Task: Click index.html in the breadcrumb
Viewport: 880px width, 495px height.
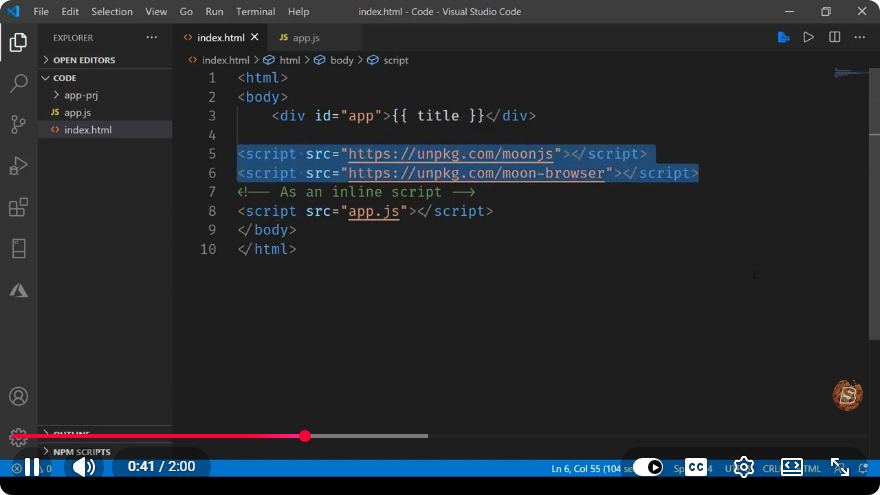Action: tap(225, 60)
